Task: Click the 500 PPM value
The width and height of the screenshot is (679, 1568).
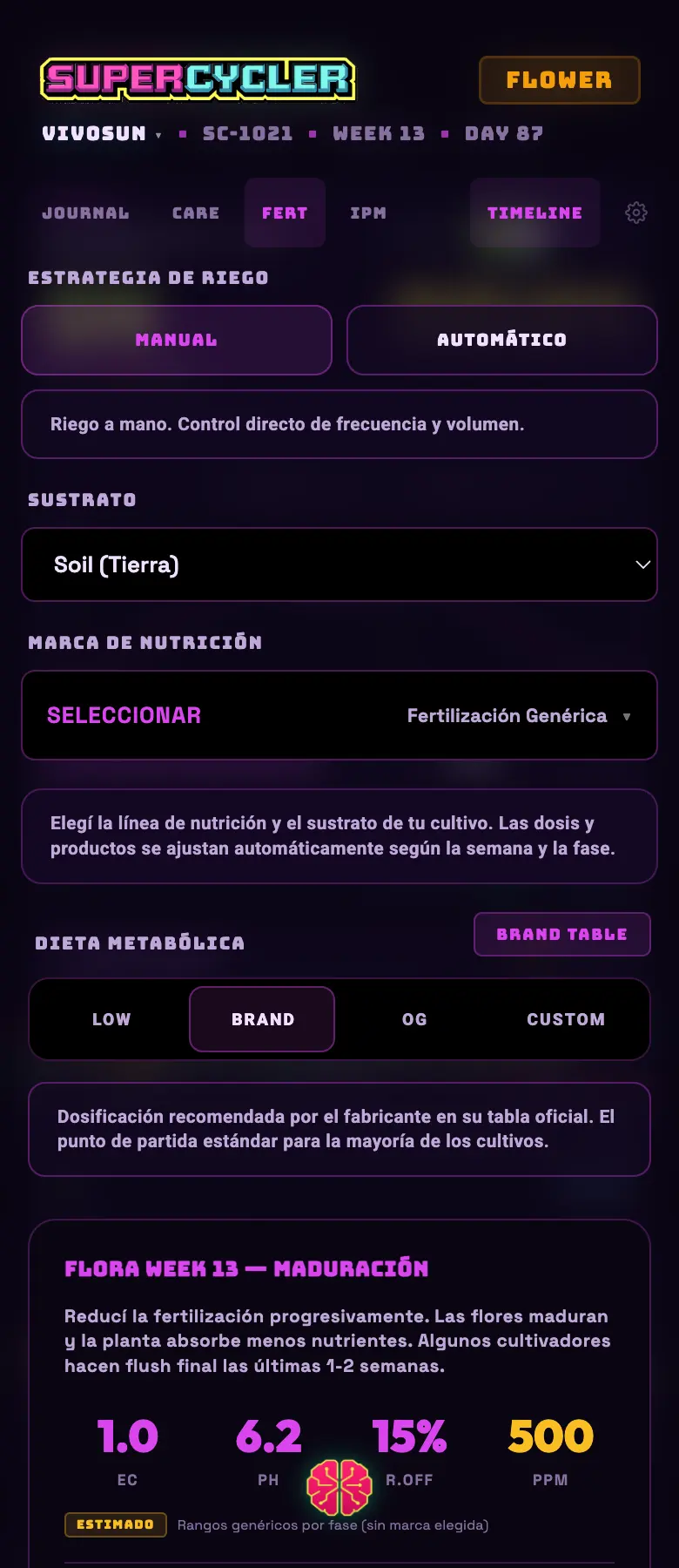Action: pyautogui.click(x=550, y=1436)
